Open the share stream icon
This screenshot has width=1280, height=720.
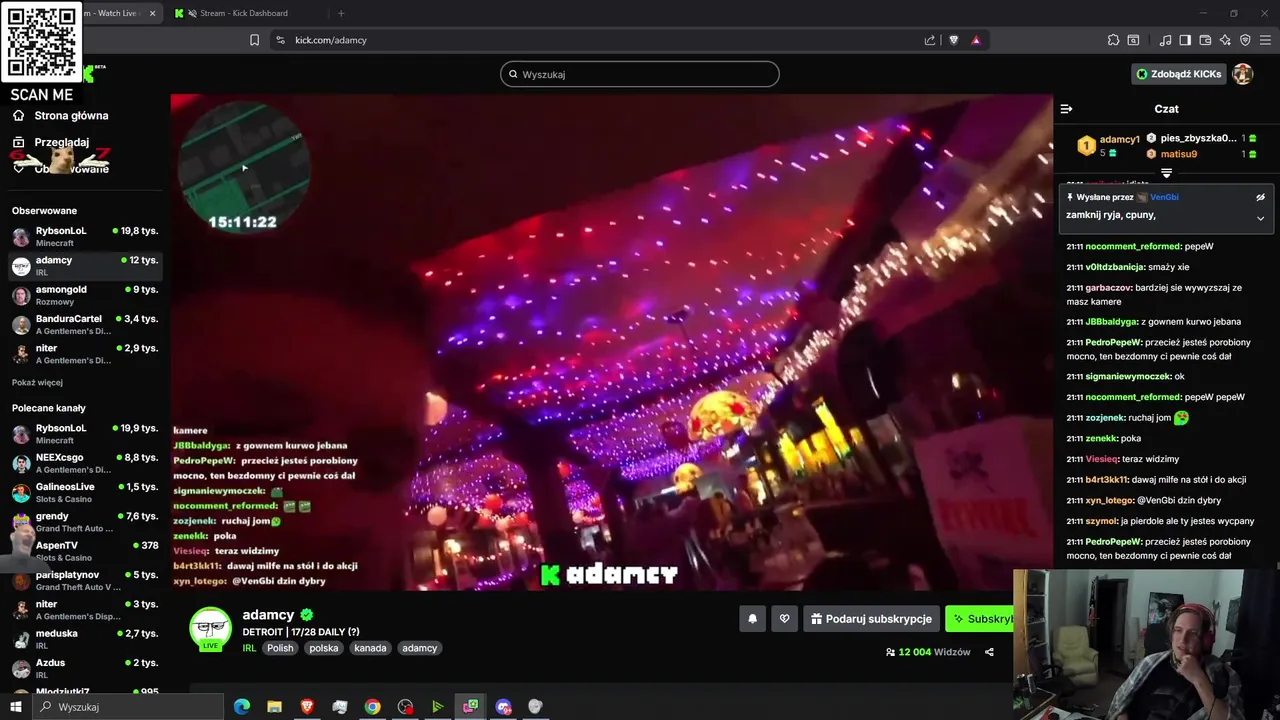(989, 652)
